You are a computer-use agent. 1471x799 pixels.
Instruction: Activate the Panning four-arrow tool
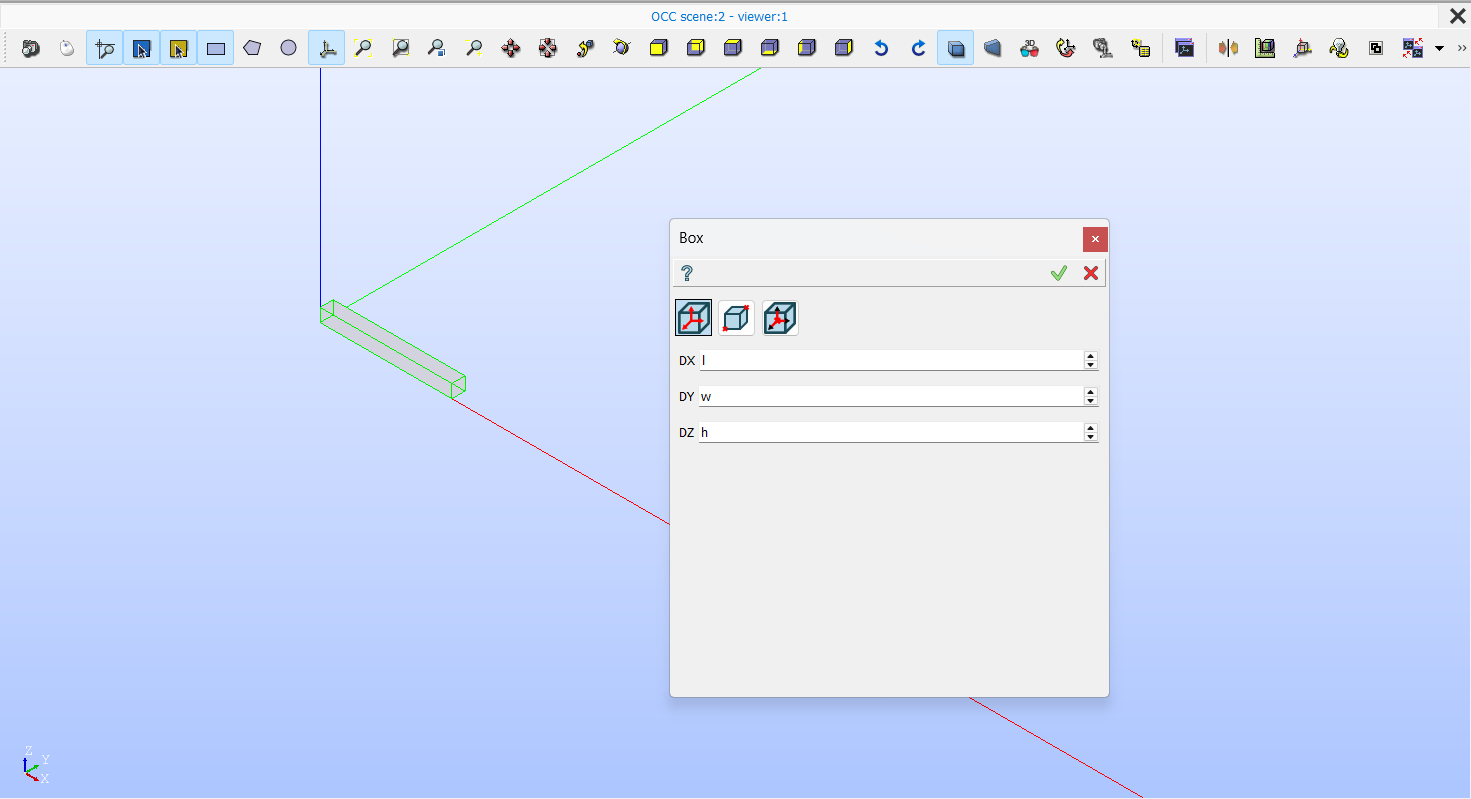(x=511, y=48)
